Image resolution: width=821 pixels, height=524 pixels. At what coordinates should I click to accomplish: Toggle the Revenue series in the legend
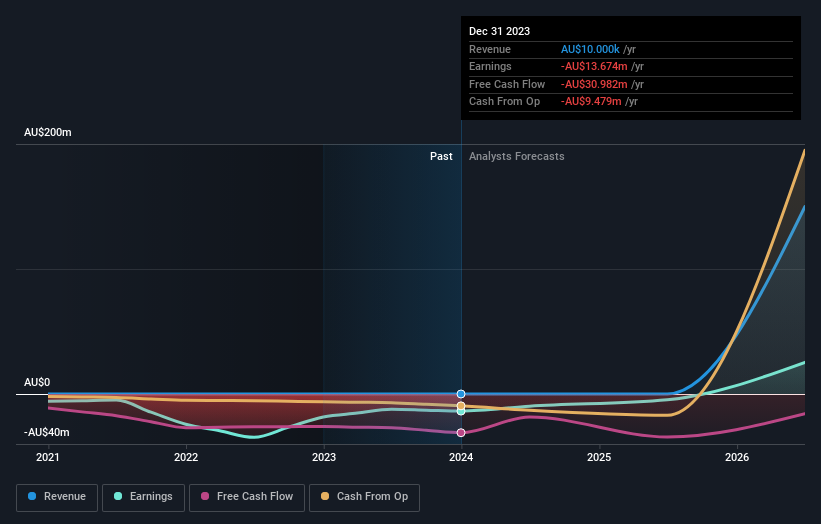pos(57,497)
